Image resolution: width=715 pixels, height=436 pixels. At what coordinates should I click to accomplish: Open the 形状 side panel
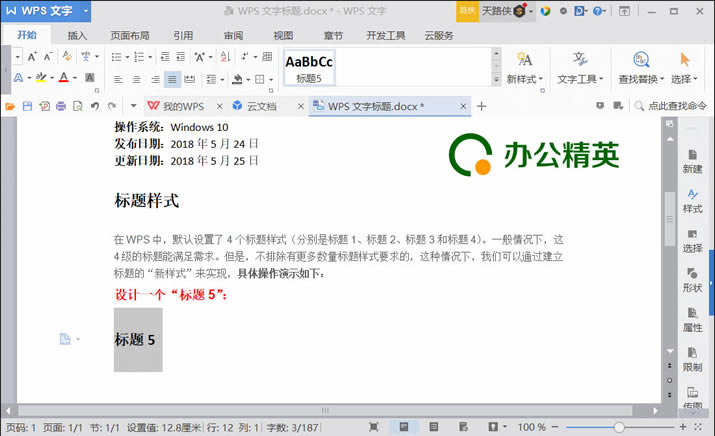(x=692, y=280)
